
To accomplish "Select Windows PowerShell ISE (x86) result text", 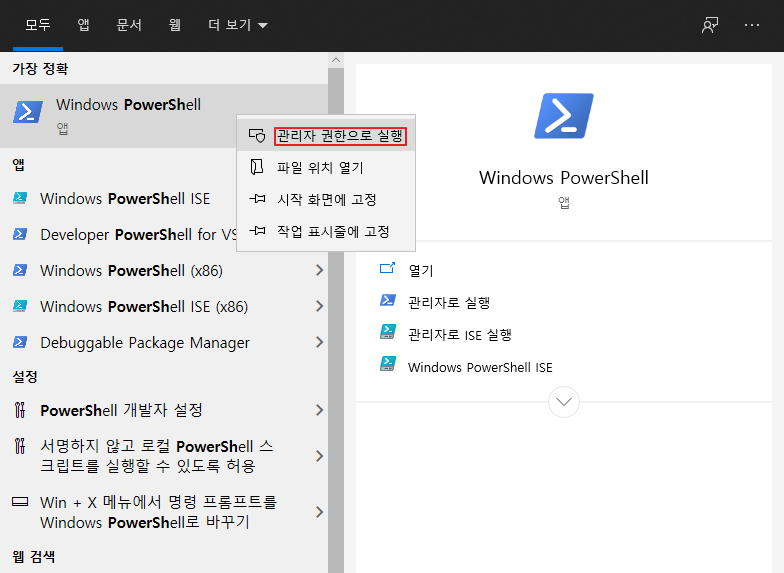I will pos(144,306).
